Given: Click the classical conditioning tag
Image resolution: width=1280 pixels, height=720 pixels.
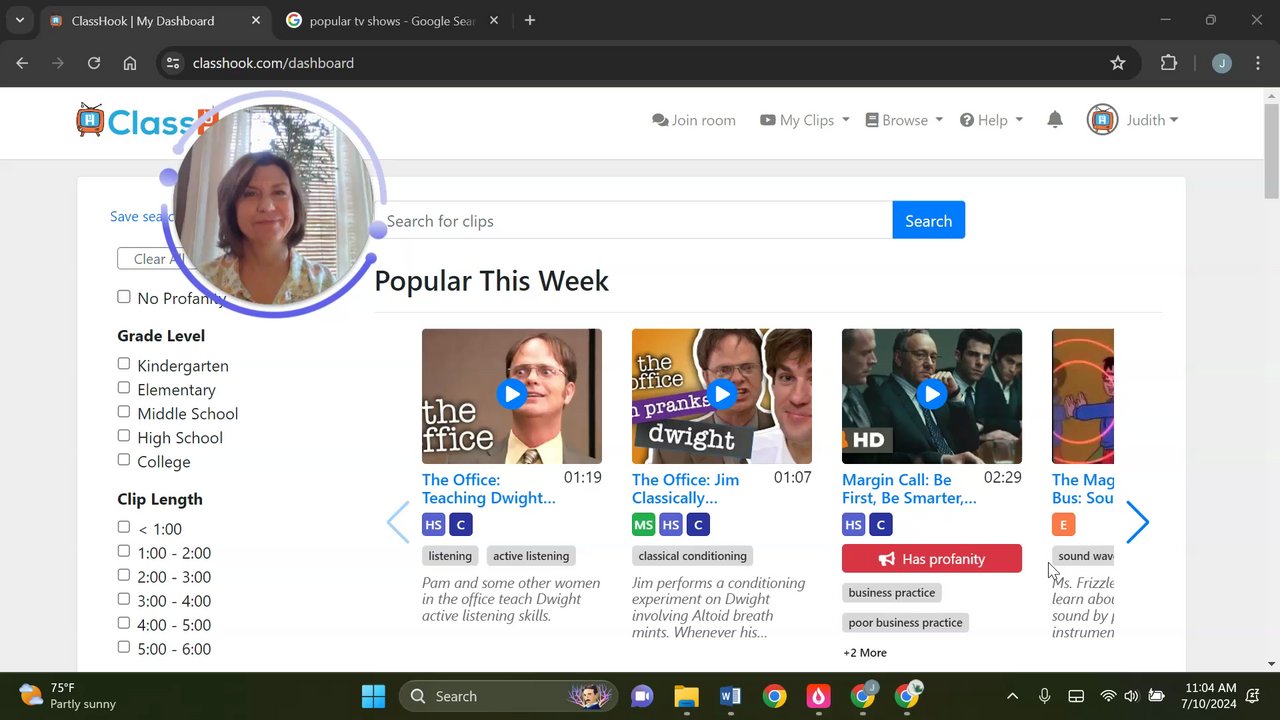Looking at the screenshot, I should (692, 556).
